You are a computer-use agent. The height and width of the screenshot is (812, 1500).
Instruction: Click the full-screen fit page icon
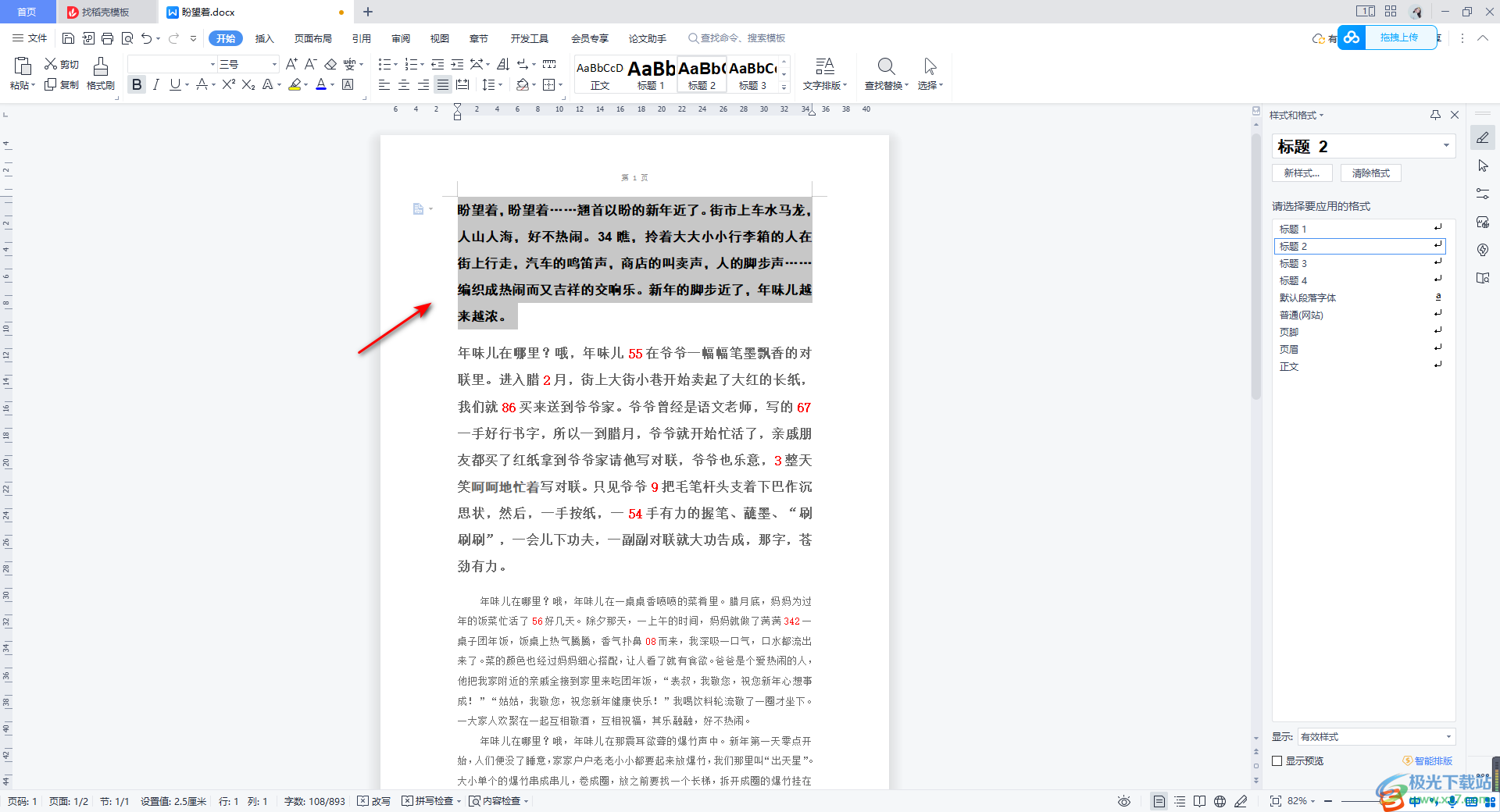1276,801
